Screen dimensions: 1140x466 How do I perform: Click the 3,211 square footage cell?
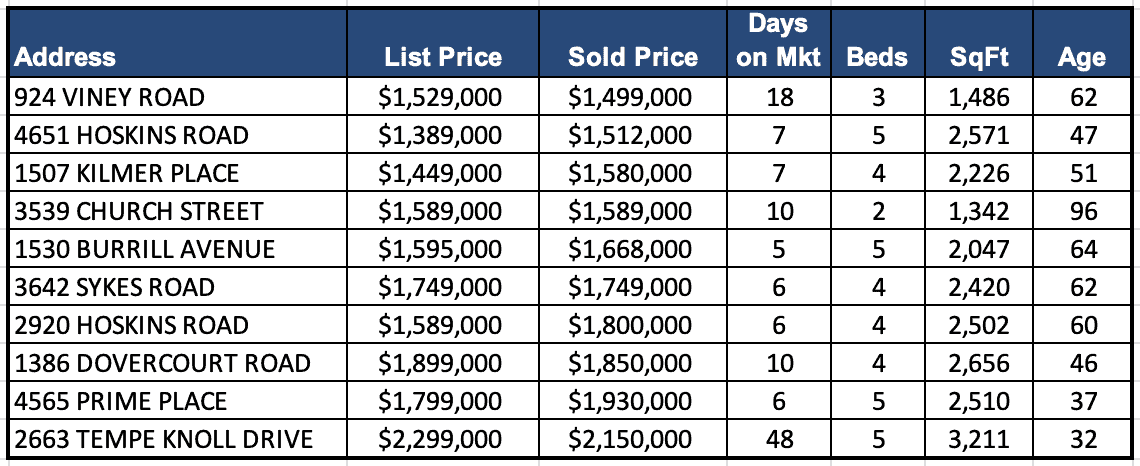(x=979, y=439)
